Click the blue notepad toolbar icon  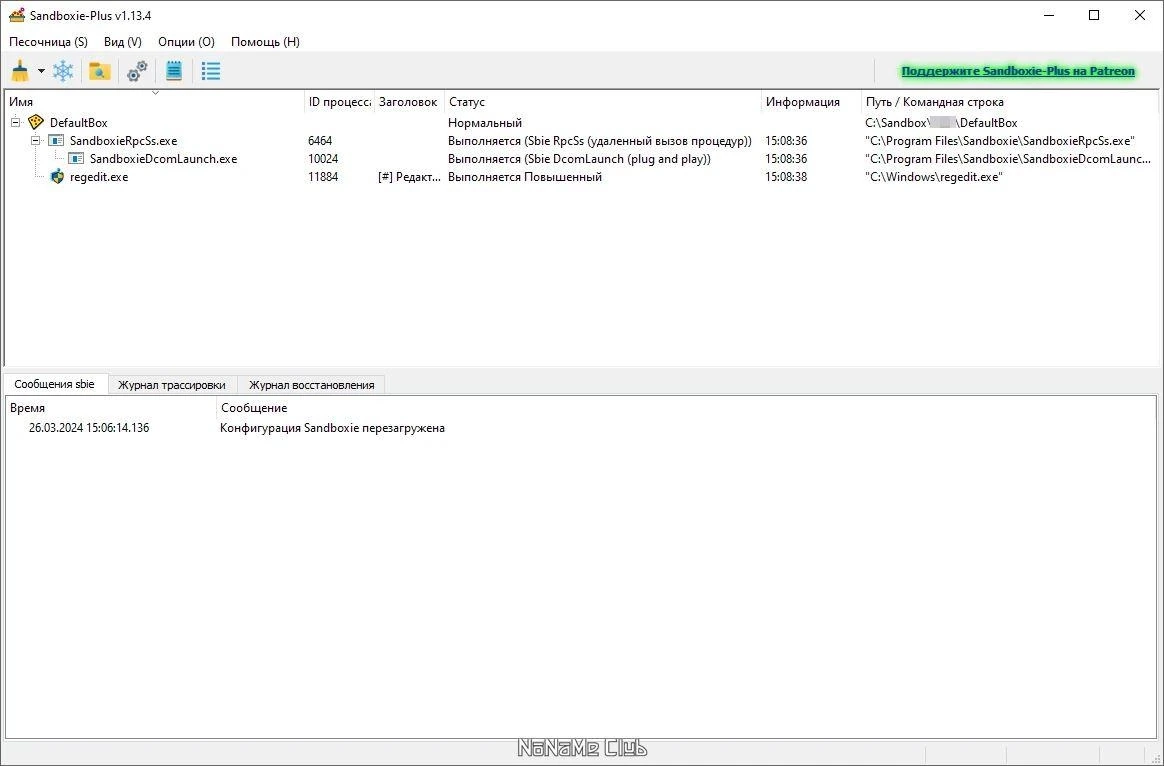(x=174, y=71)
